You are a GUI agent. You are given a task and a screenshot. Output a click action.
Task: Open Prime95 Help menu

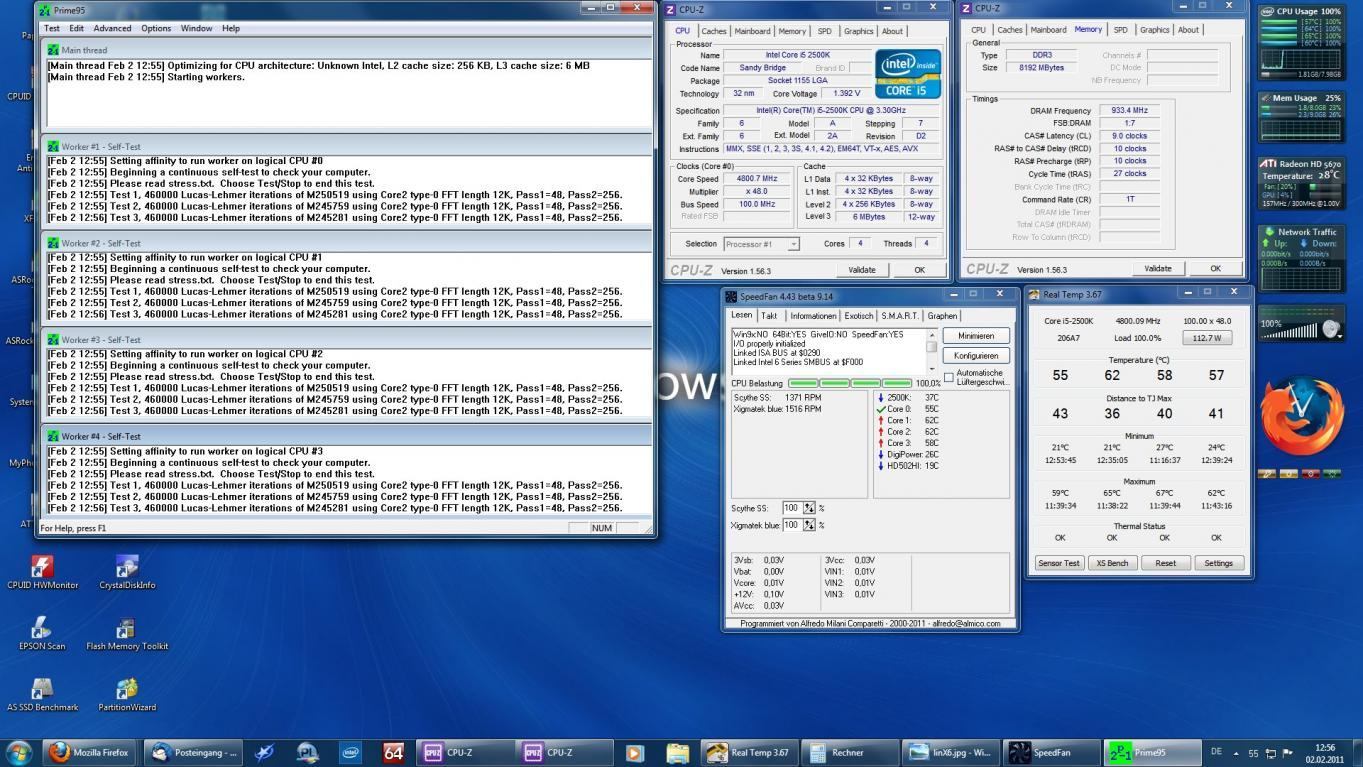tap(231, 28)
